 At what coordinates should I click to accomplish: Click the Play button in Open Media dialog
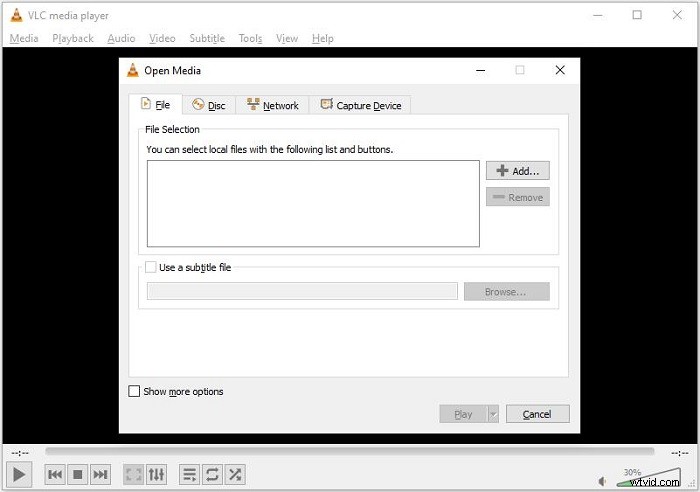[463, 414]
